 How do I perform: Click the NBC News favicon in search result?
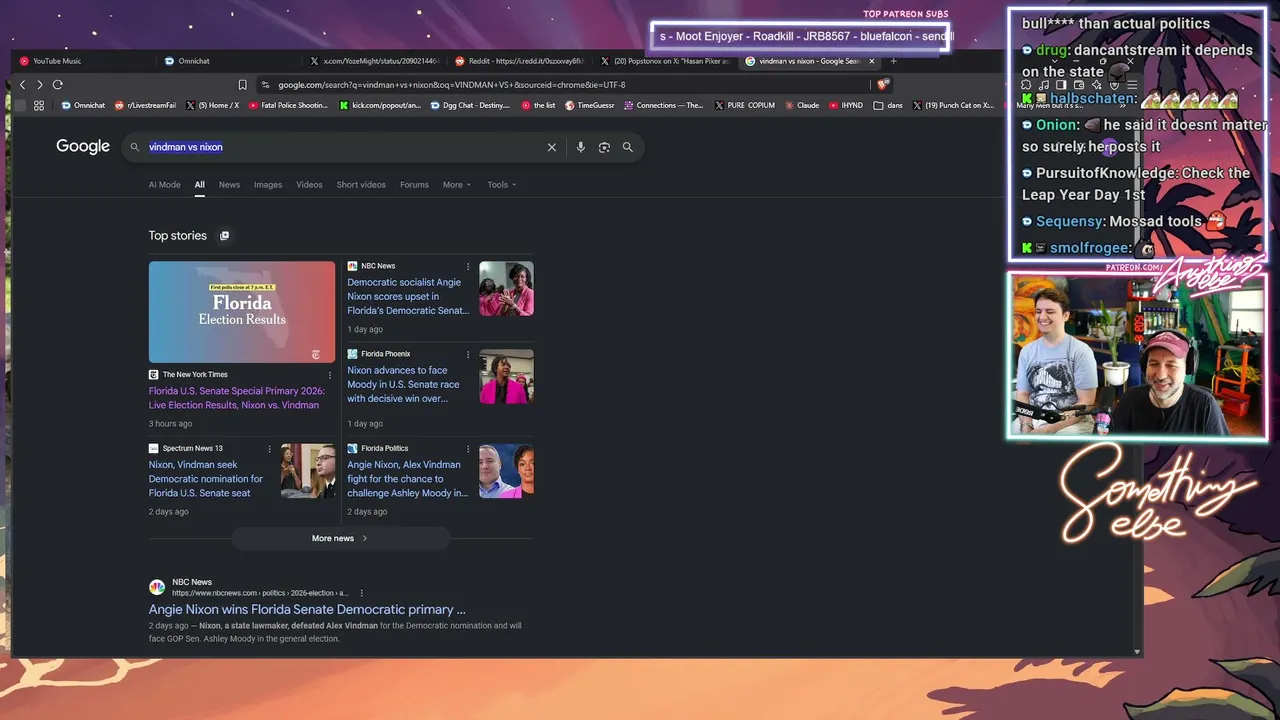tap(157, 587)
